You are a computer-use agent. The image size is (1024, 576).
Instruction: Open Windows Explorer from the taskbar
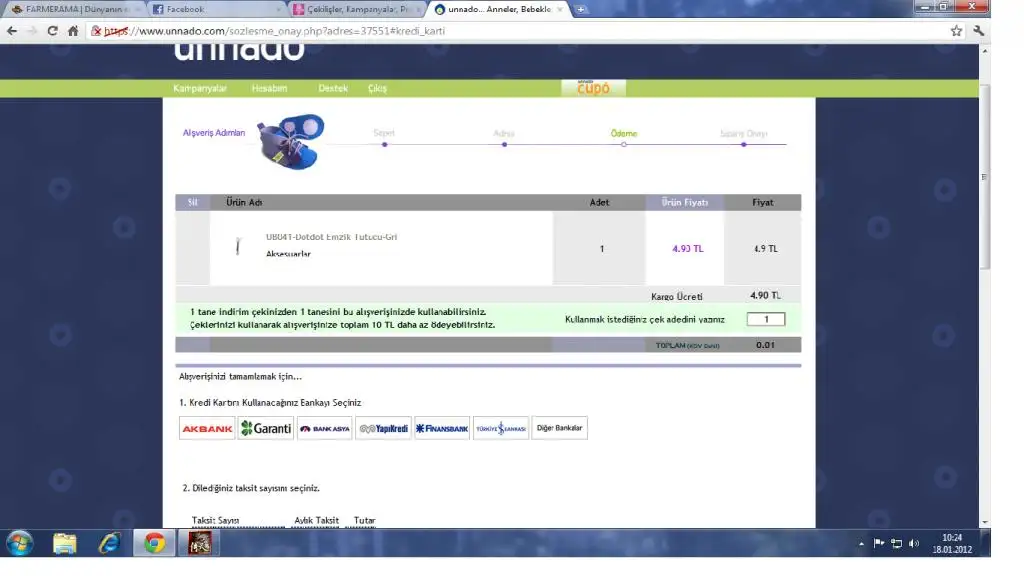tap(64, 543)
